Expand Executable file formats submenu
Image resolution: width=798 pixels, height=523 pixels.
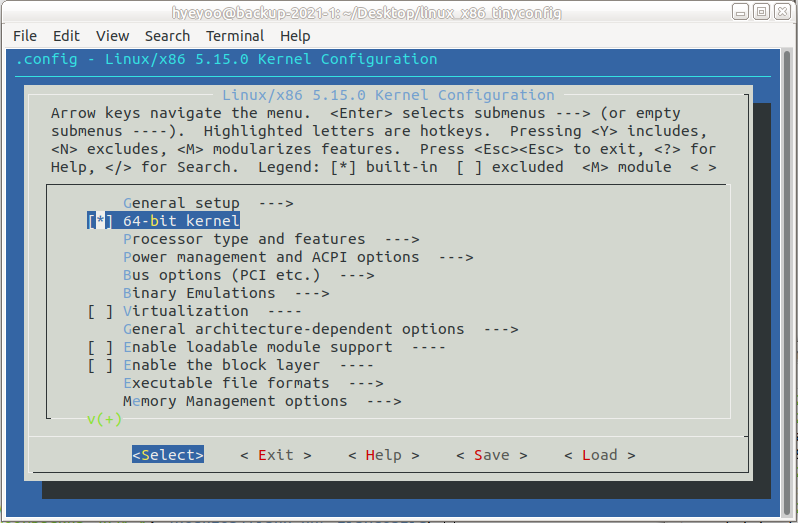253,383
